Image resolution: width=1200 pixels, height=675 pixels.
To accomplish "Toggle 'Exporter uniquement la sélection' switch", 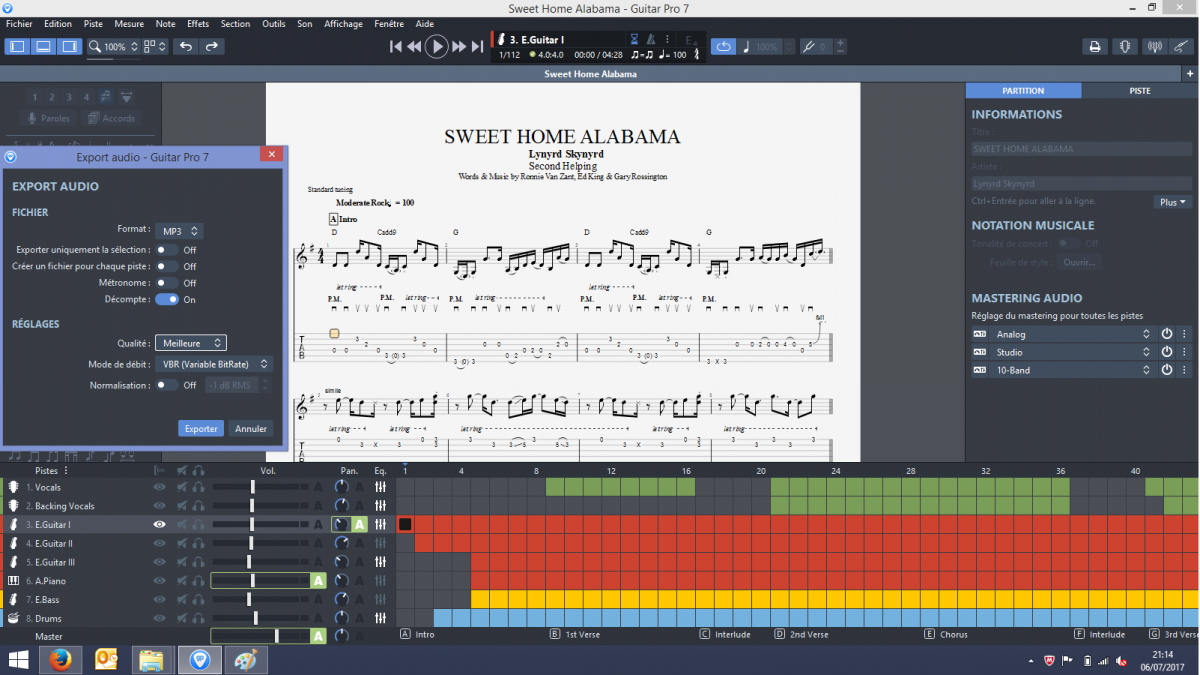I will [166, 250].
